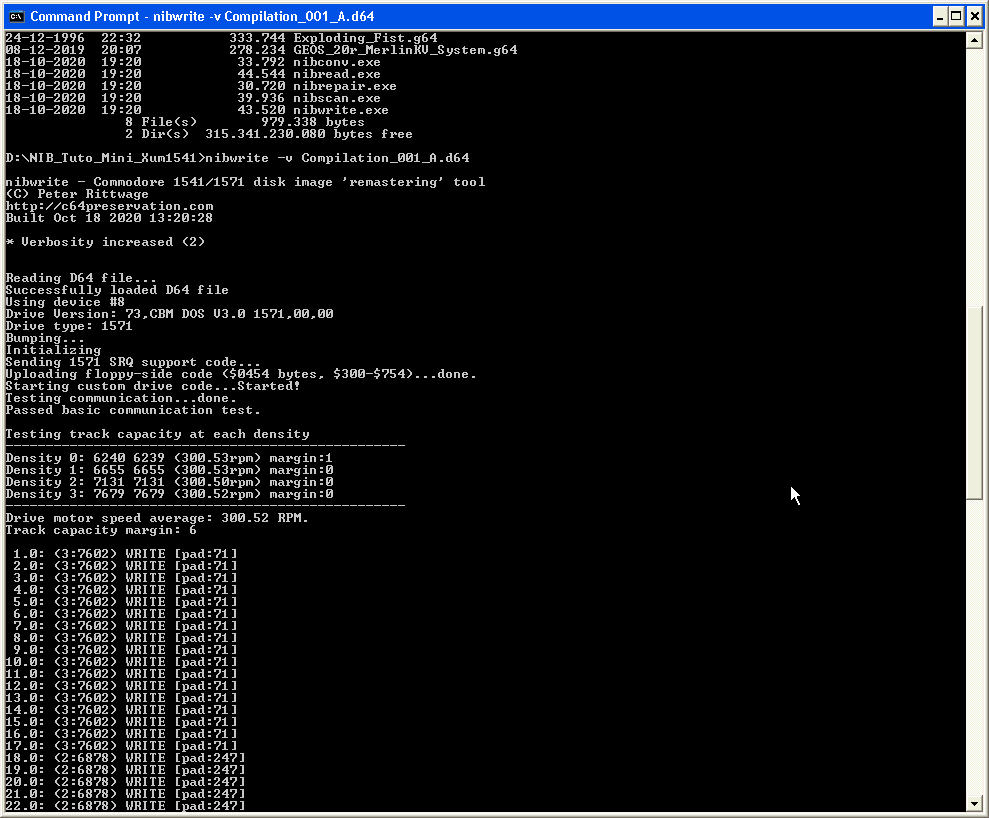The image size is (989, 818).
Task: Minimize the Command Prompt window
Action: (940, 16)
